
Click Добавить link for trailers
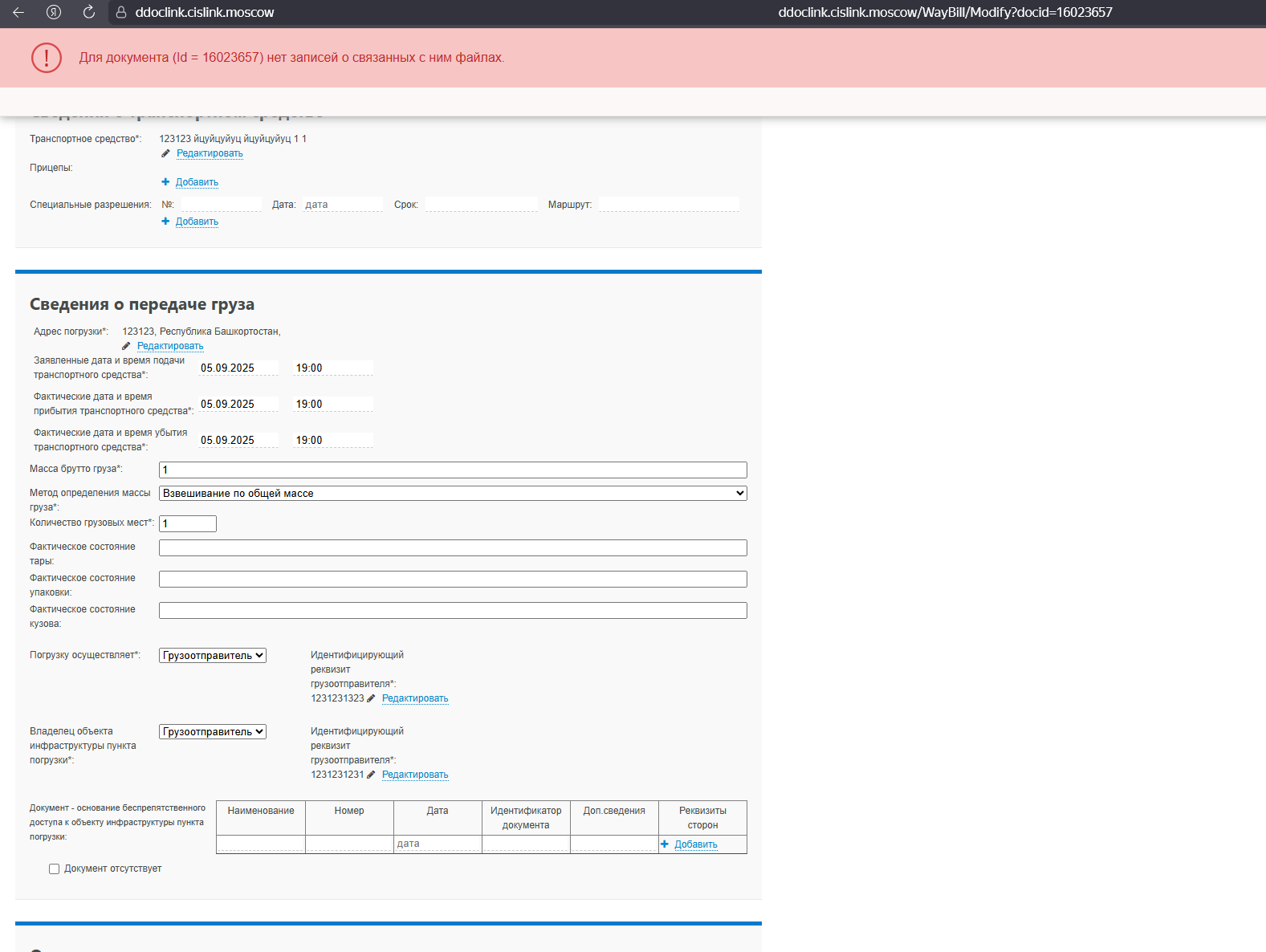[197, 182]
